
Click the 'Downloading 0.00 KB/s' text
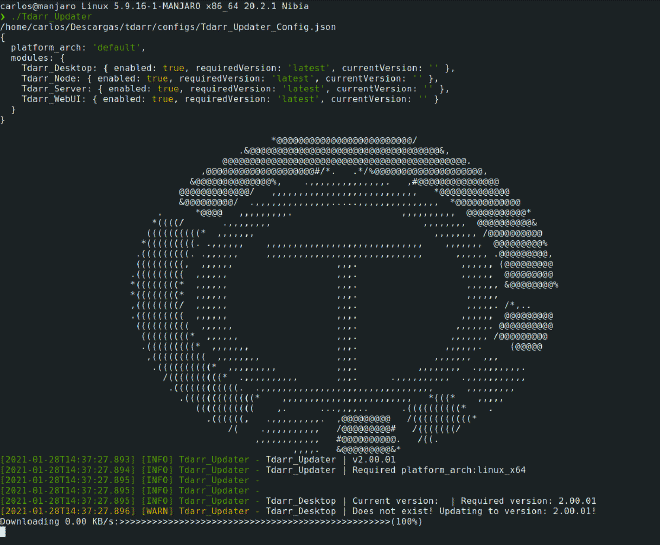[x=59, y=521]
